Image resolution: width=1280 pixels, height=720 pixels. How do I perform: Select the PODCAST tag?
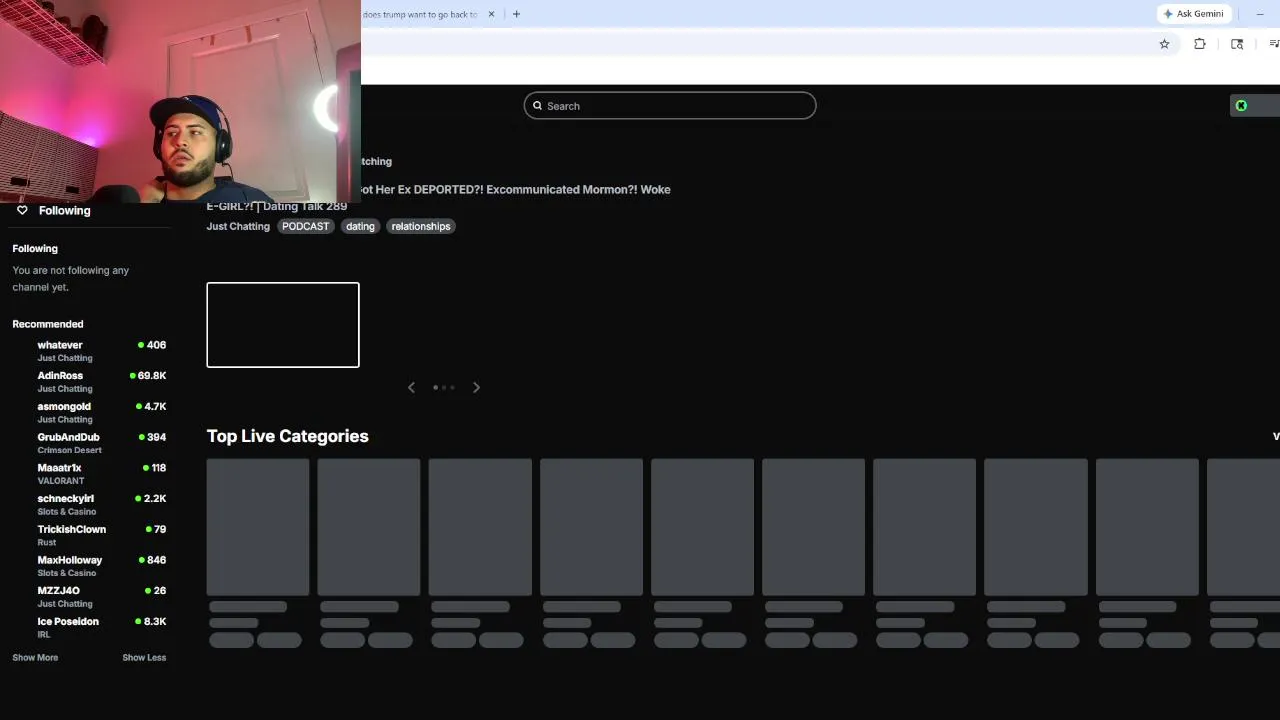[305, 226]
